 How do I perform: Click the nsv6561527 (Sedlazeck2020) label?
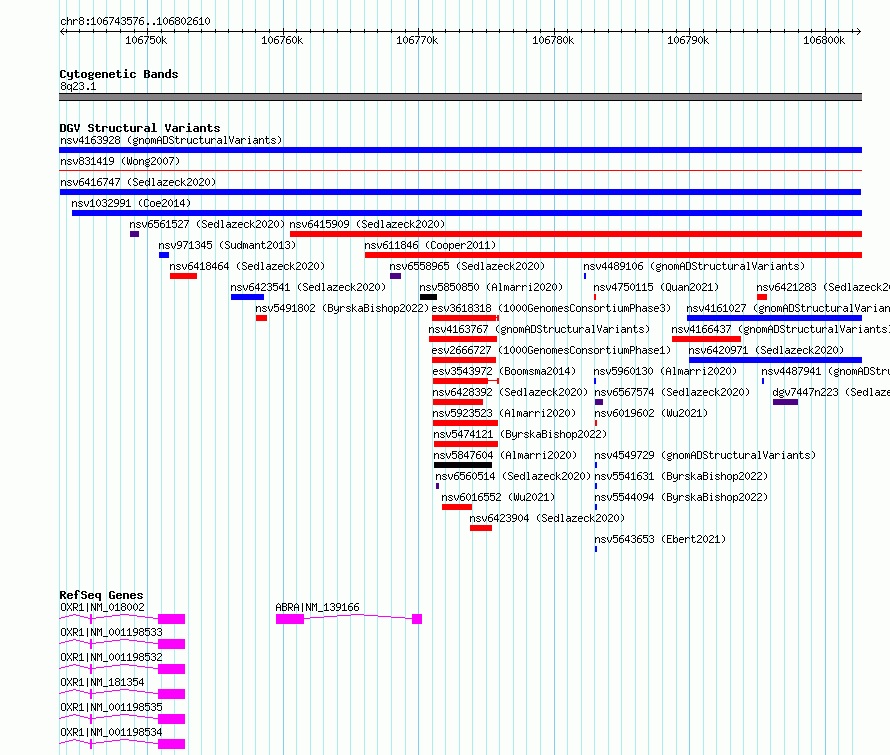click(x=207, y=224)
